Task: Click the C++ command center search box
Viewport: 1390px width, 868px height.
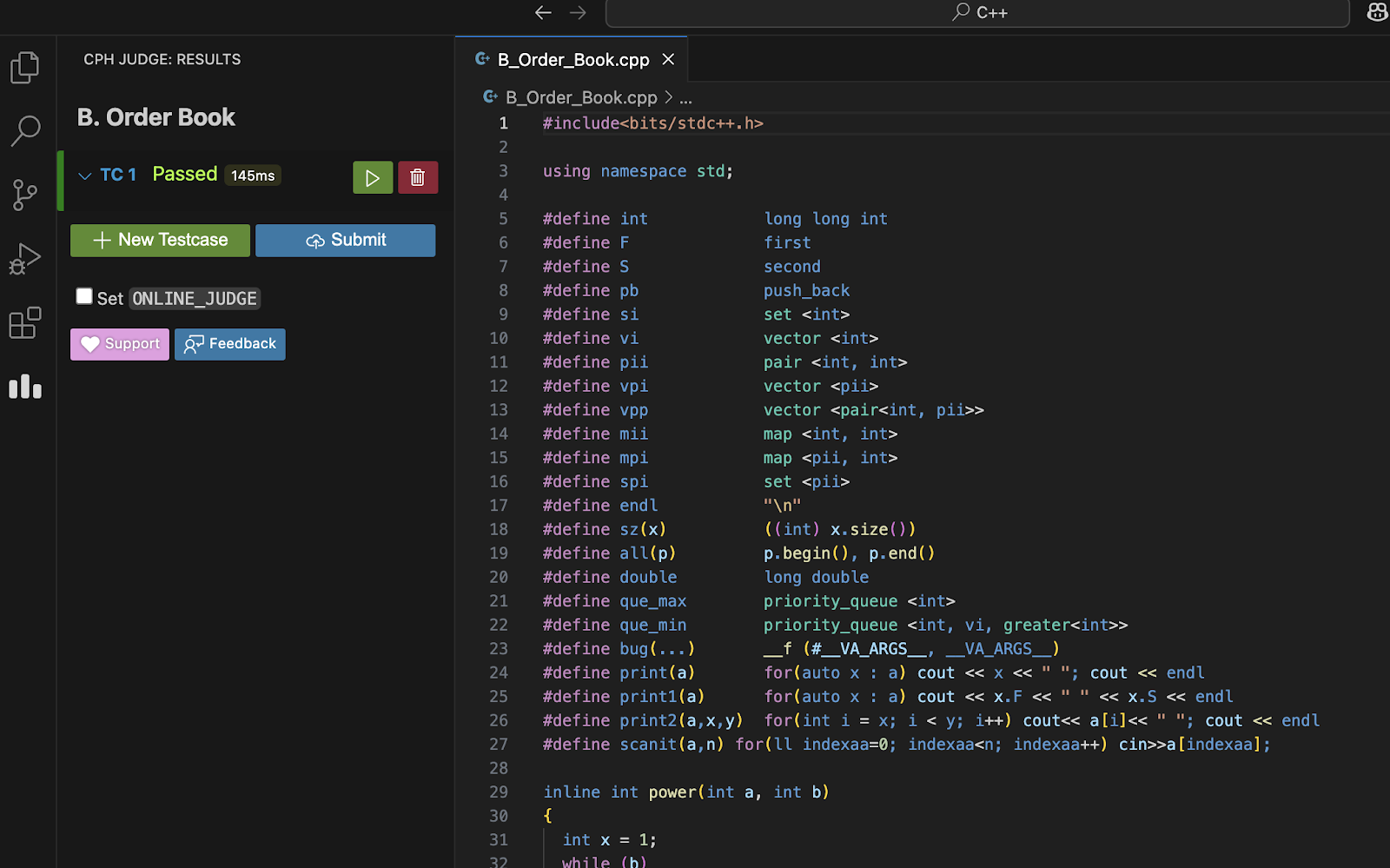Action: (x=977, y=12)
